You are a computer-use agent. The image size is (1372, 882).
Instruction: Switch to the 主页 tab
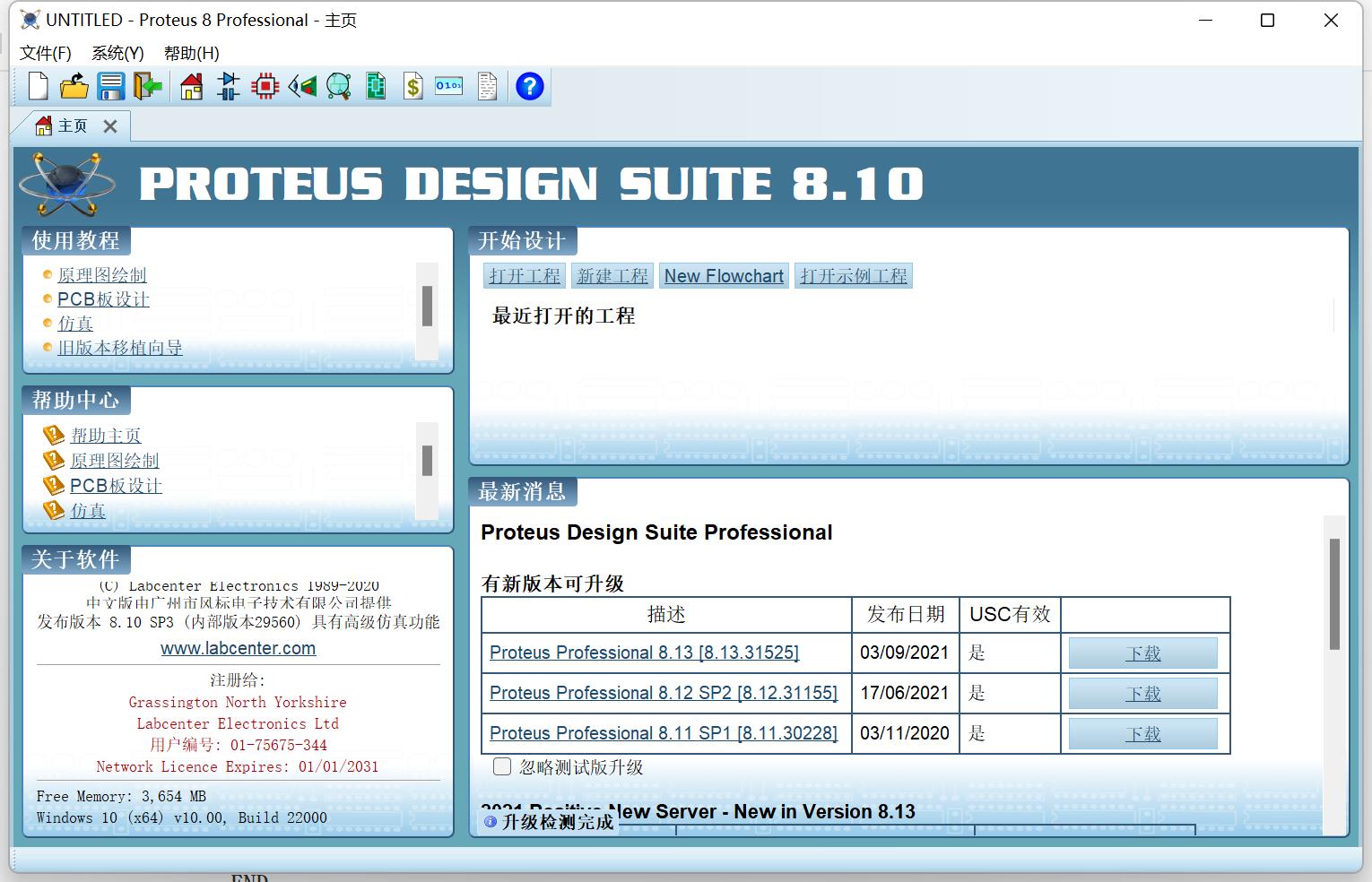(71, 125)
